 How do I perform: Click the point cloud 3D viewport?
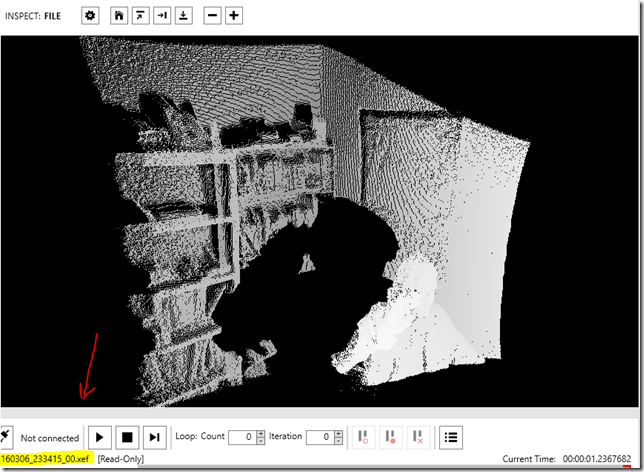320,221
